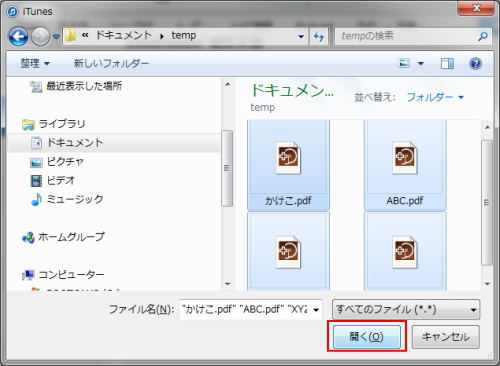The image size is (500, 366).
Task: Select ピクチャ library in navigation pane
Action: [57, 162]
